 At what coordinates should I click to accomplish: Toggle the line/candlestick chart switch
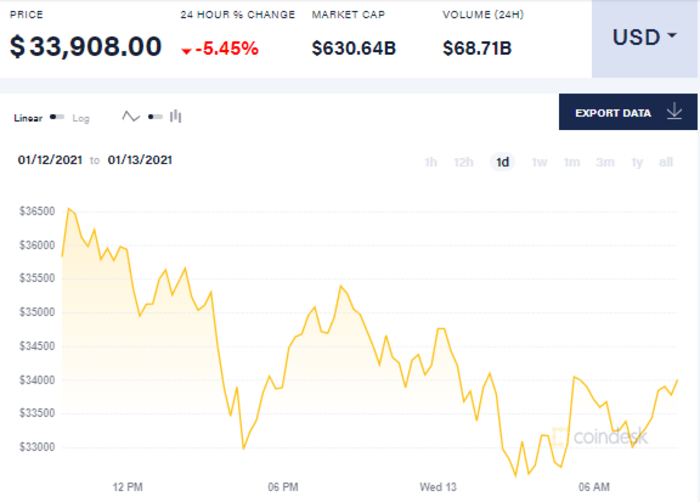154,117
